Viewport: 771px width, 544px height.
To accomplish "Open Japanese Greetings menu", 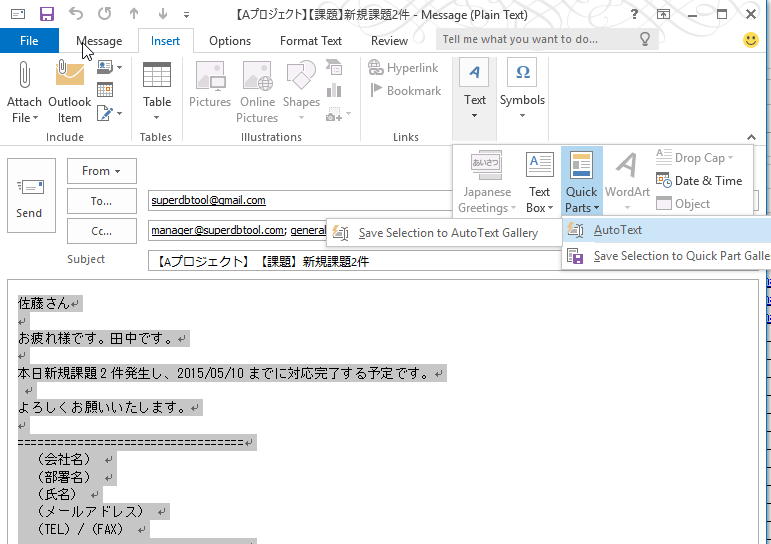I will pos(487,182).
